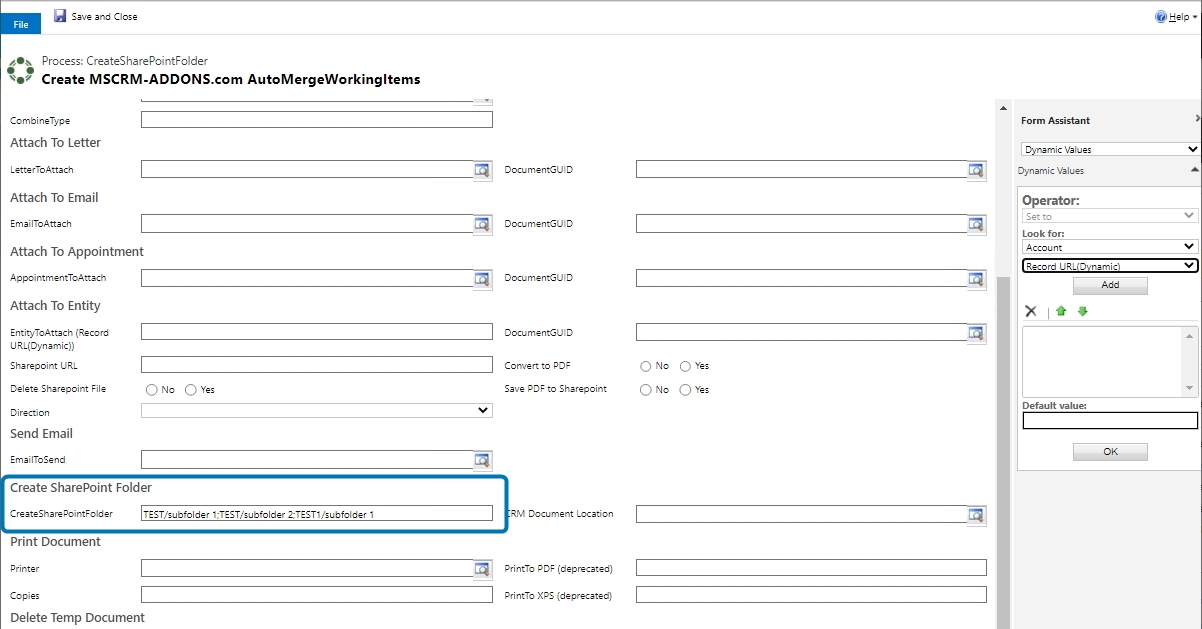Click the Save and Close disk icon
The height and width of the screenshot is (629, 1202).
click(x=60, y=16)
